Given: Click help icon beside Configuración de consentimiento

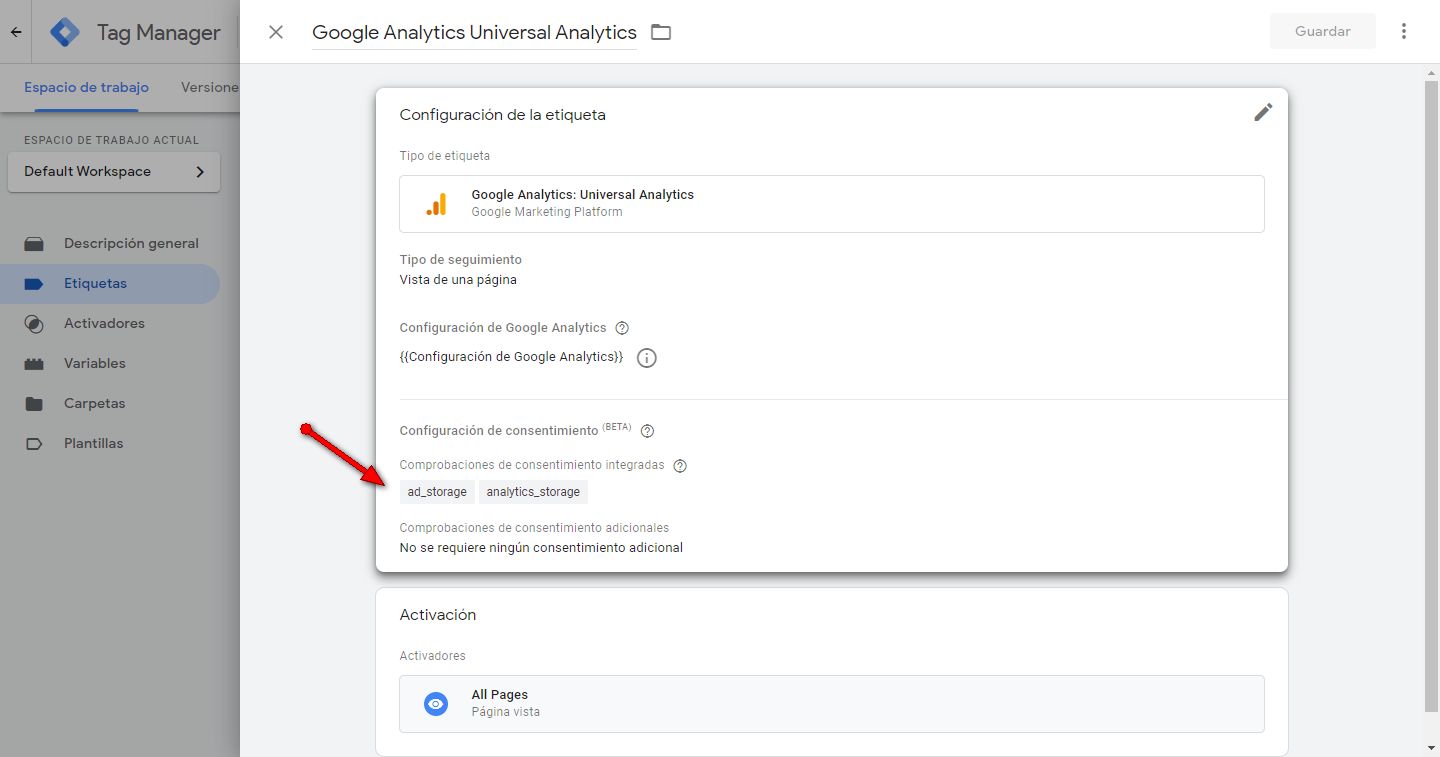Looking at the screenshot, I should [x=647, y=431].
